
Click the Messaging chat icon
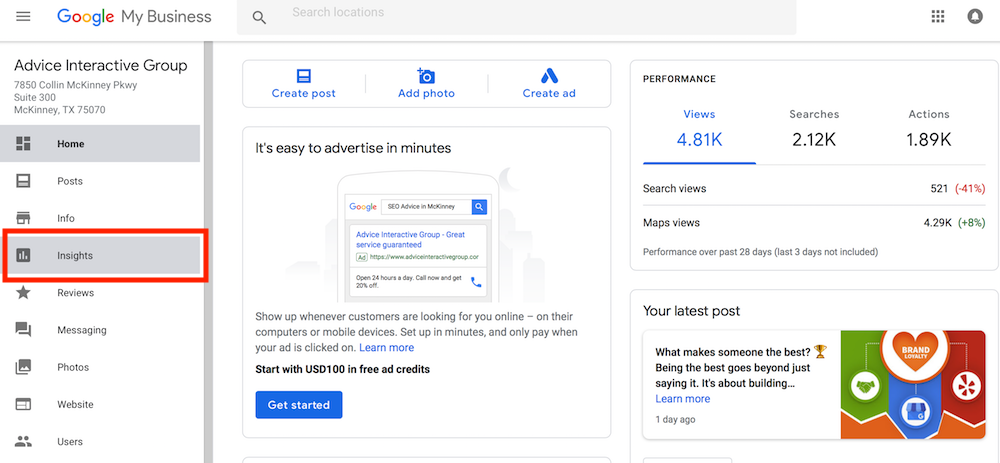tap(23, 330)
